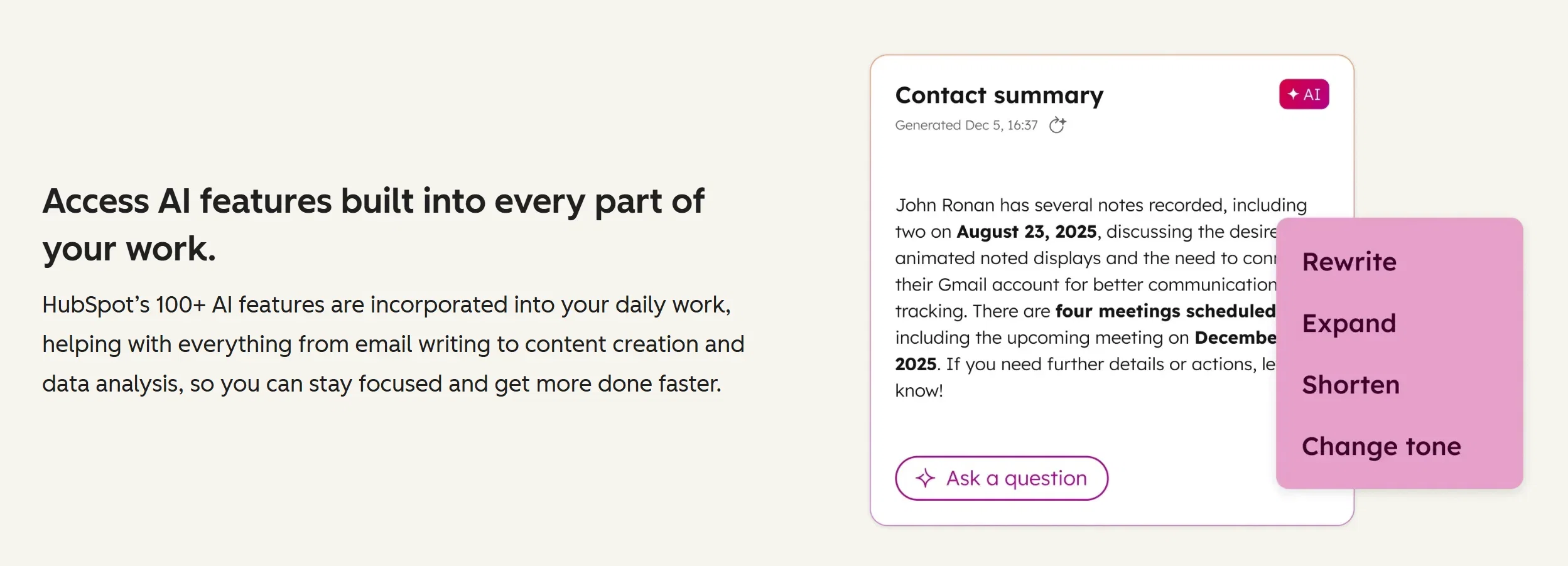Click the Generated Dec 5, 16:37 timestamp
This screenshot has height=566, width=1568.
pos(966,125)
